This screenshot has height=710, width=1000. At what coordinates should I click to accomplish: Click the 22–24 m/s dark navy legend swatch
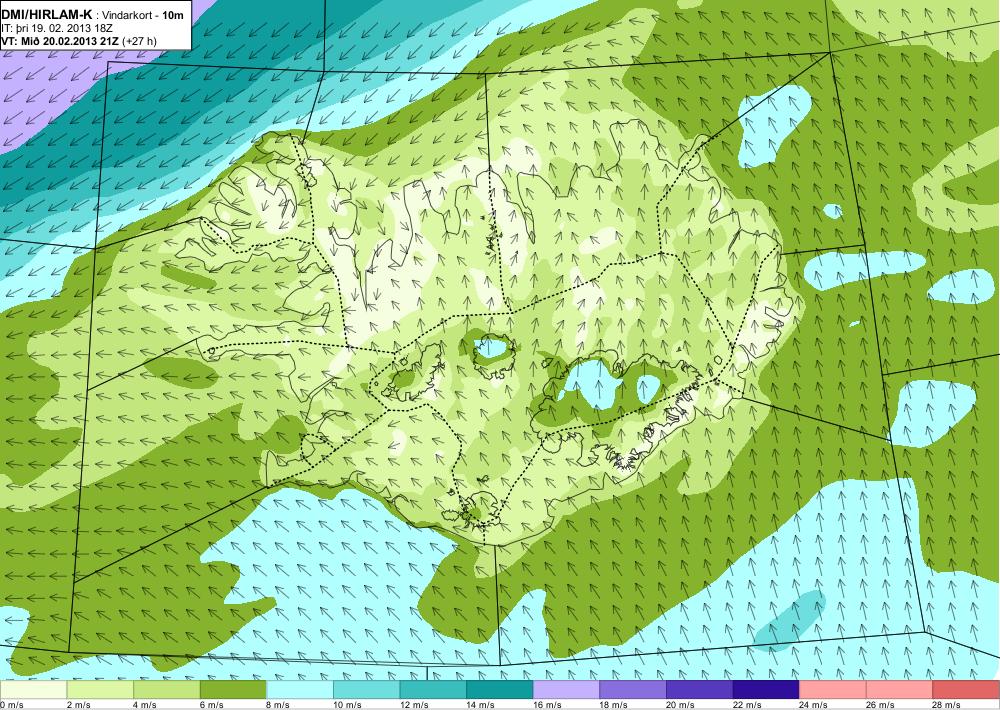coord(766,690)
